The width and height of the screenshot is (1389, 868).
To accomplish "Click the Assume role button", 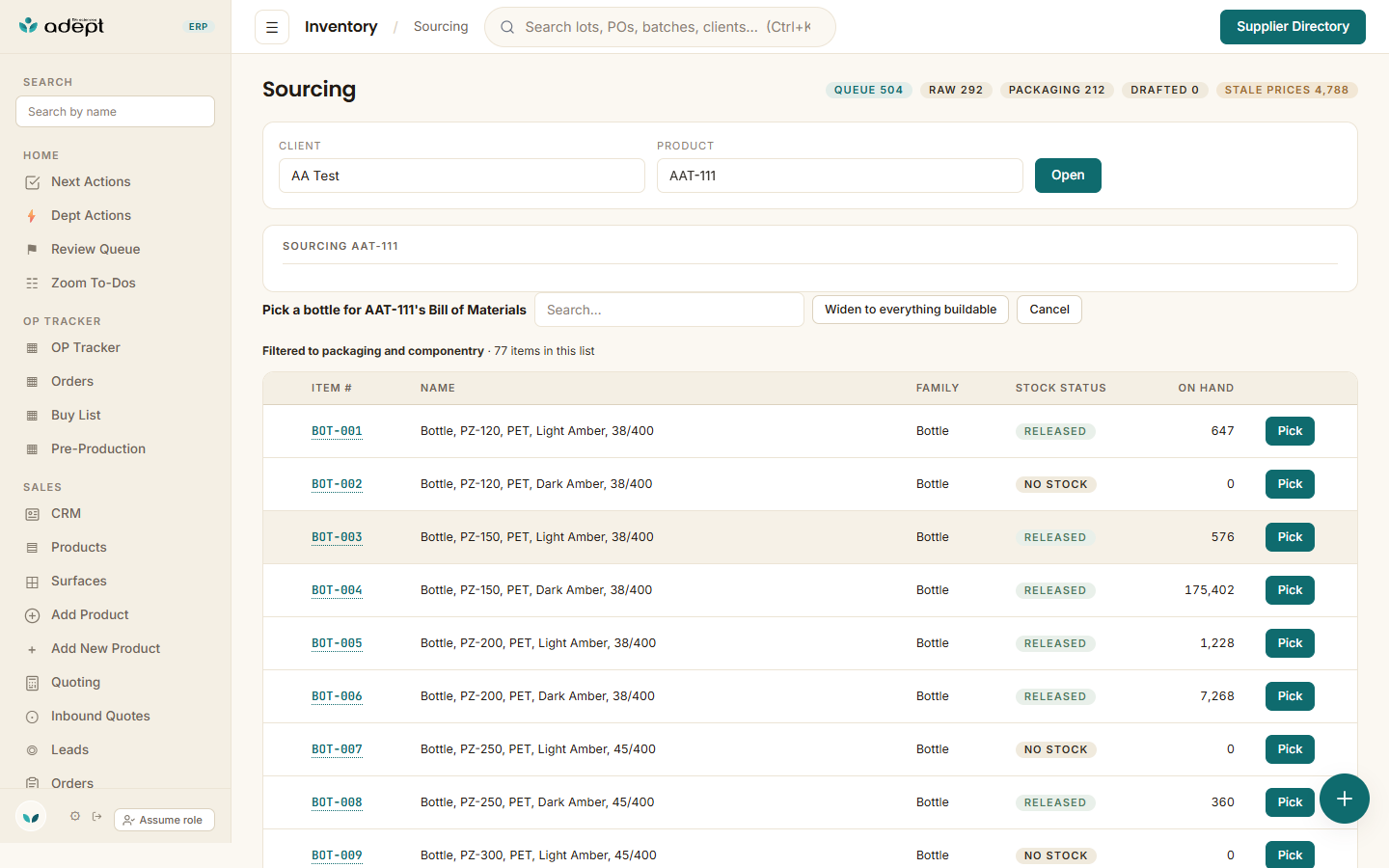I will pyautogui.click(x=164, y=820).
